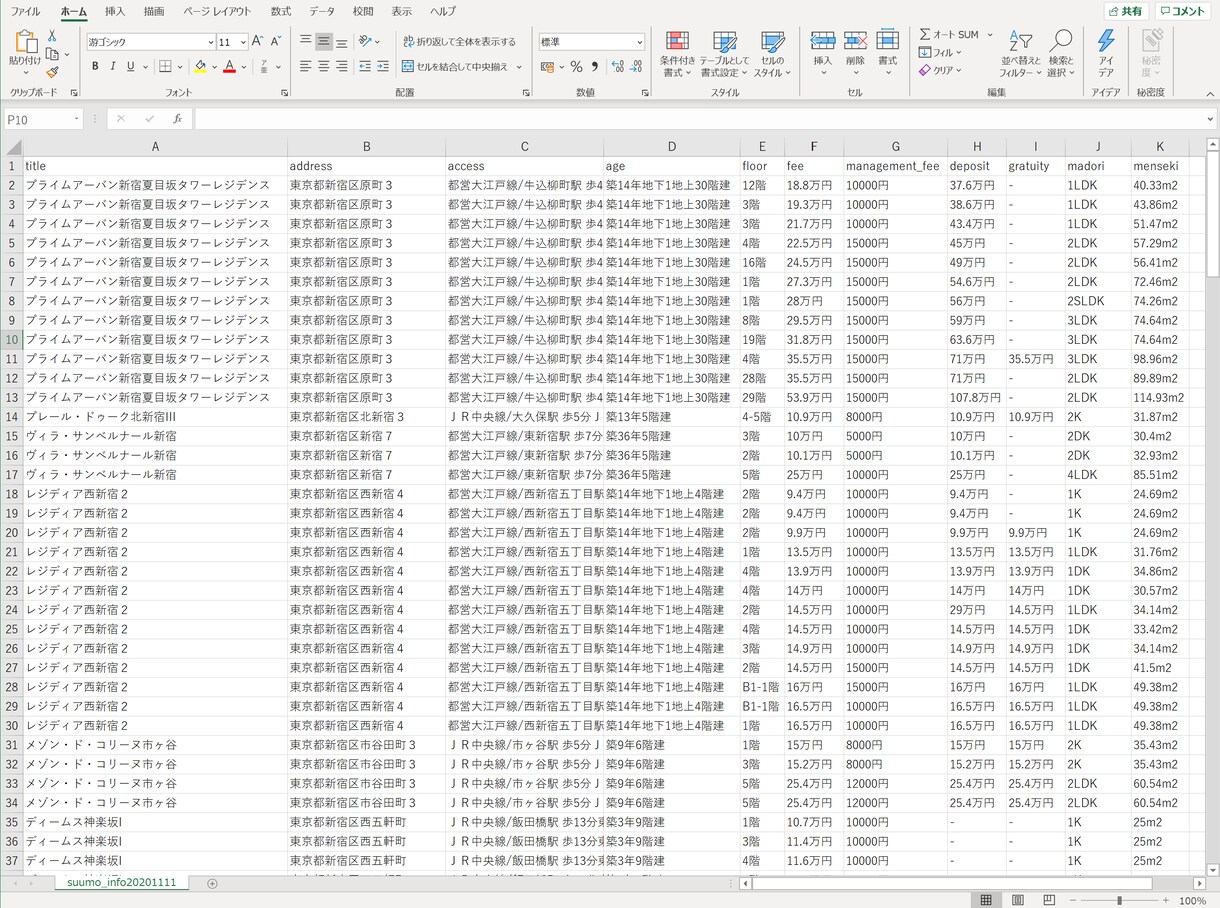The image size is (1220, 908).
Task: Select the suumo_info20201111 sheet tab
Action: click(122, 884)
